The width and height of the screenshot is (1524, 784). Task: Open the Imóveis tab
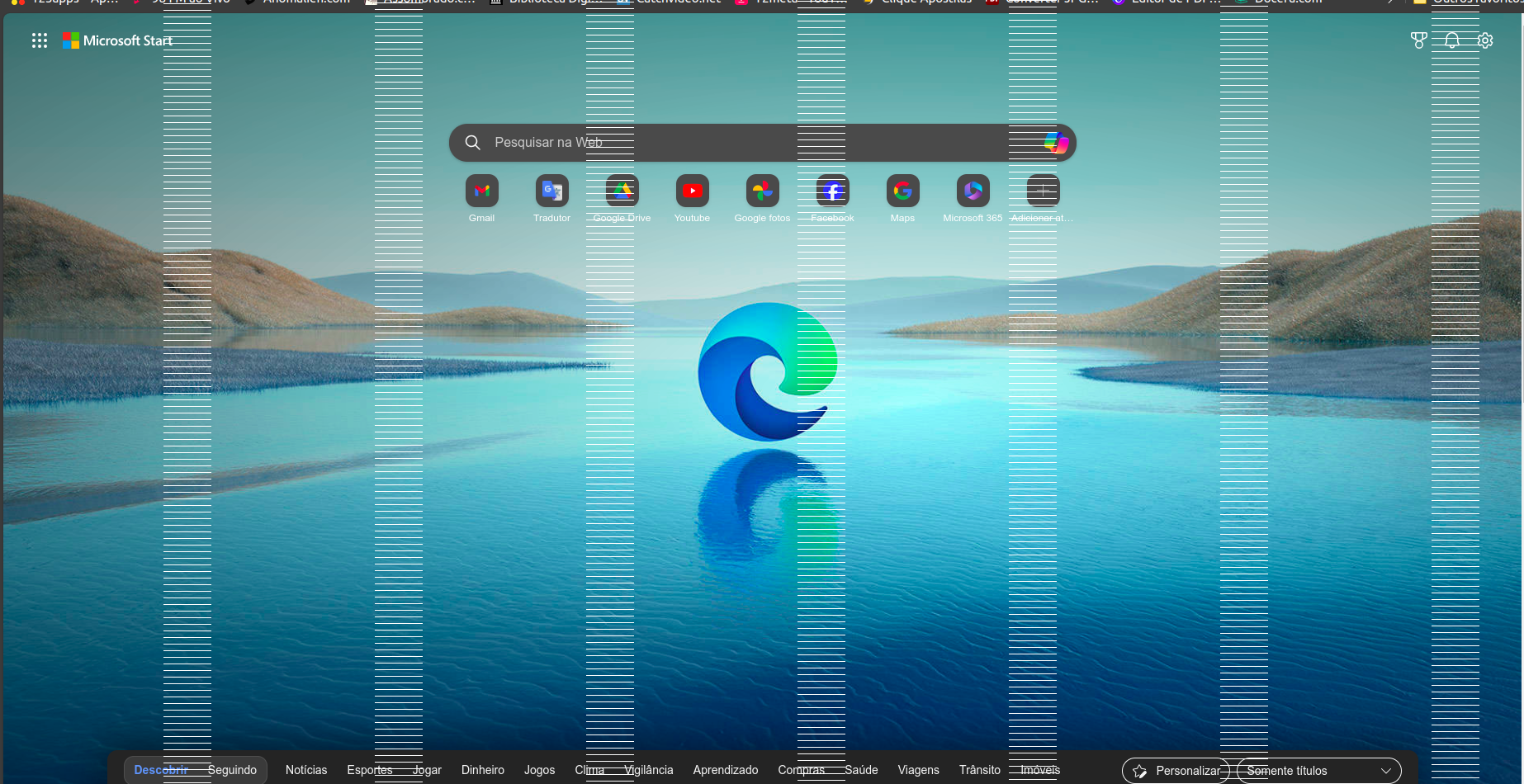coord(1040,770)
